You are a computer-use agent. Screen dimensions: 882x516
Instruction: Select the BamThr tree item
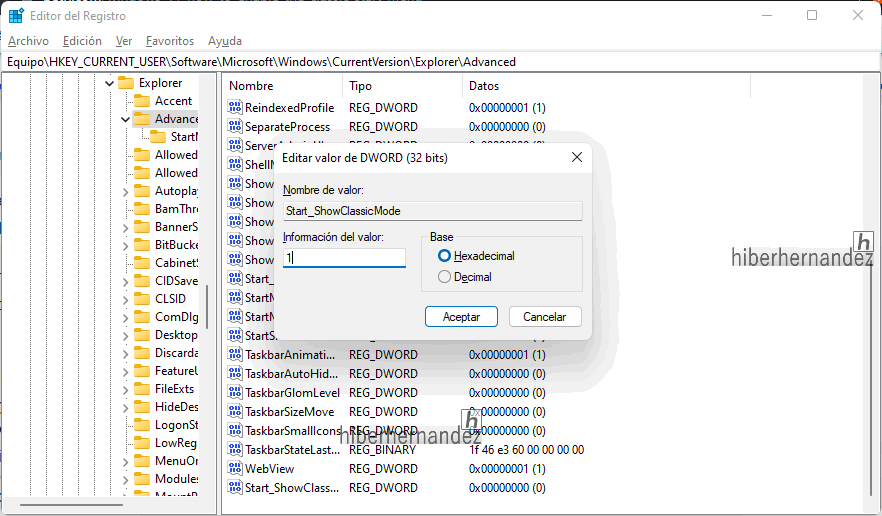(x=176, y=209)
